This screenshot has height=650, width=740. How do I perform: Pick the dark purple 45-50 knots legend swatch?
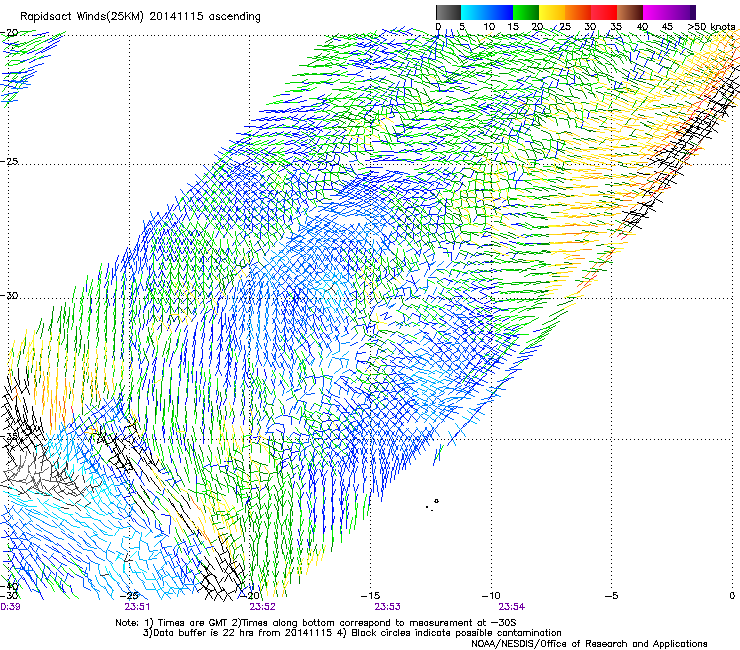coord(682,12)
